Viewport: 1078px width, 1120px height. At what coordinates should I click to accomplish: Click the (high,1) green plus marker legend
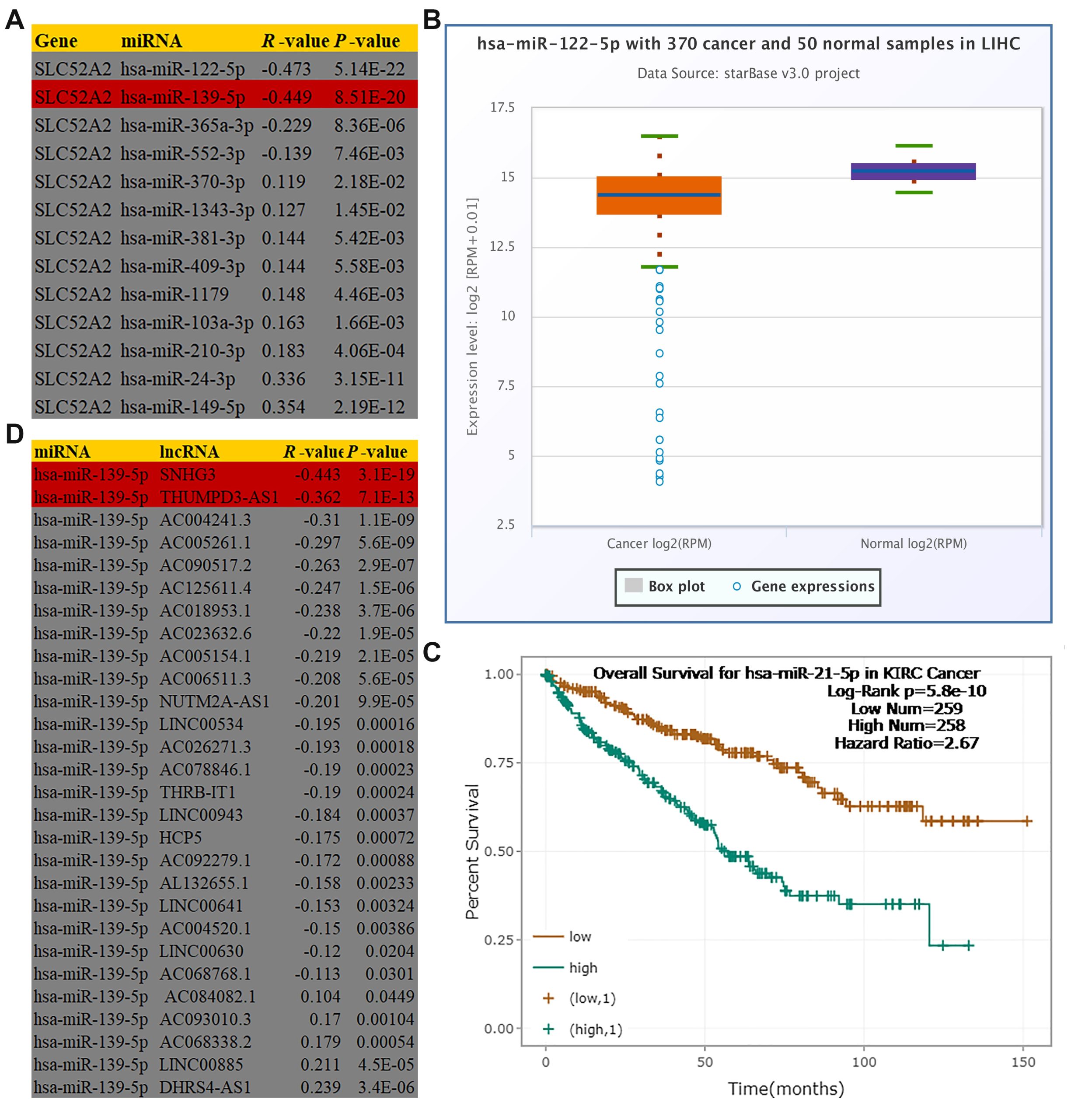(548, 1029)
